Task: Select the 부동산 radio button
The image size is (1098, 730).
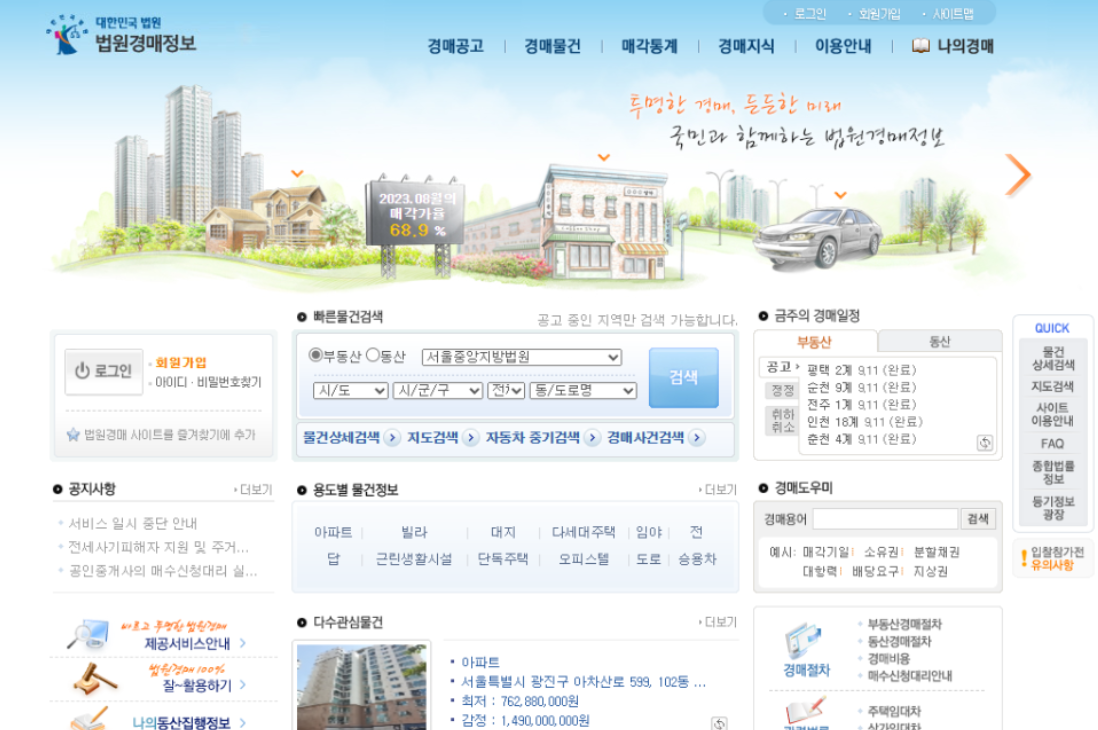Action: point(316,355)
